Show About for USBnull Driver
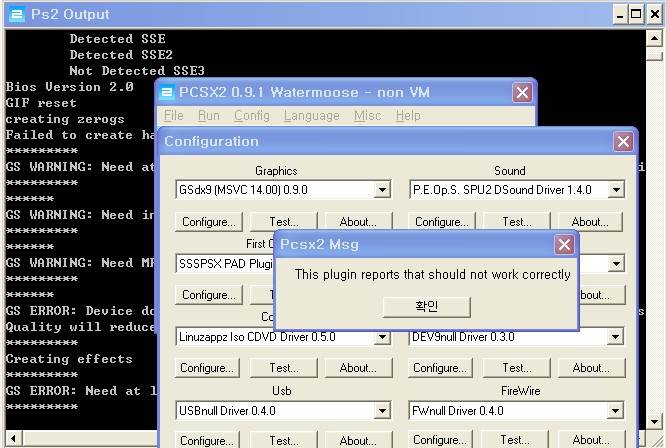The width and height of the screenshot is (667, 448). pyautogui.click(x=358, y=440)
